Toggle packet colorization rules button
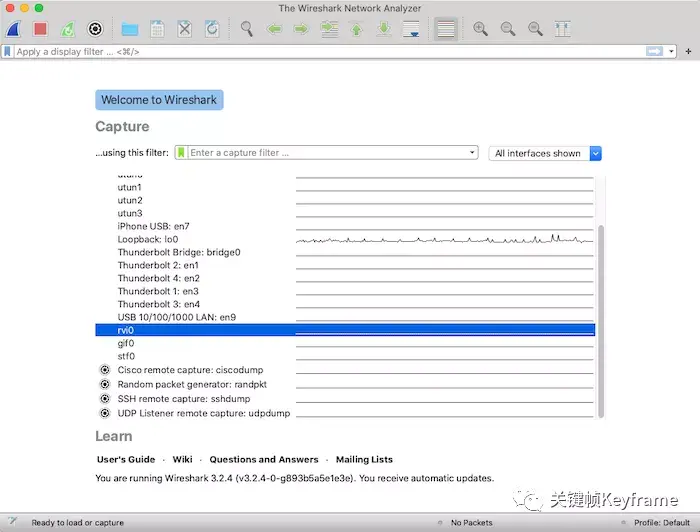700x532 pixels. (446, 29)
